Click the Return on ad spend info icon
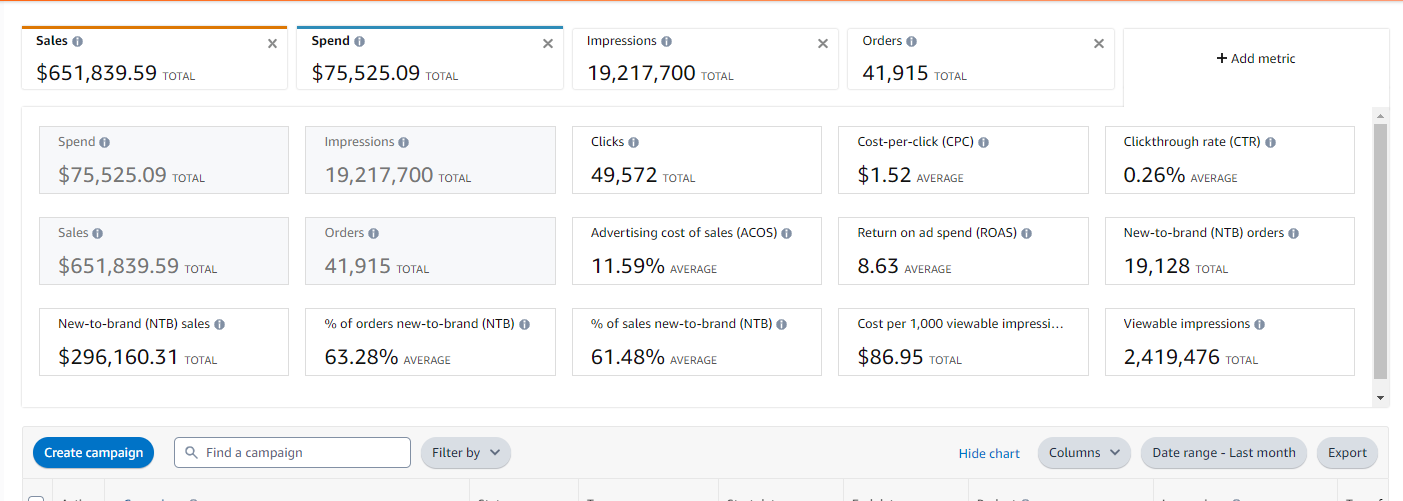 [1026, 233]
